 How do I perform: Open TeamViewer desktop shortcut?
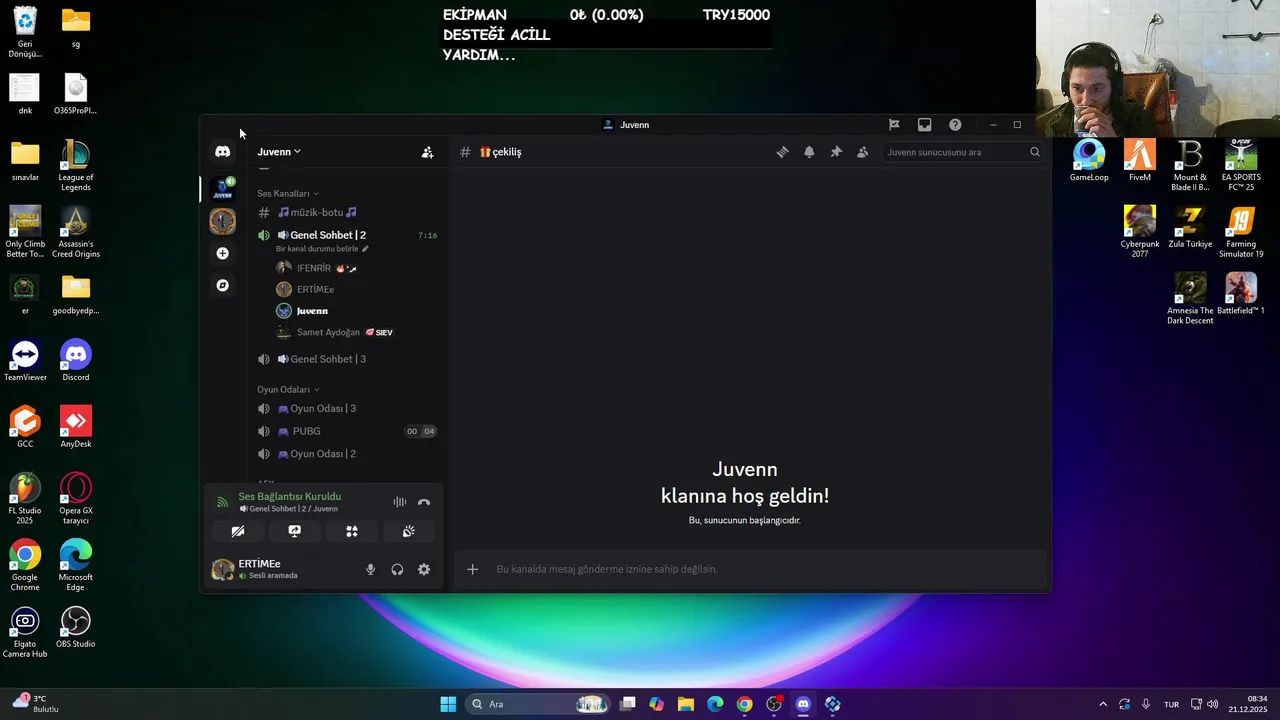click(x=25, y=360)
